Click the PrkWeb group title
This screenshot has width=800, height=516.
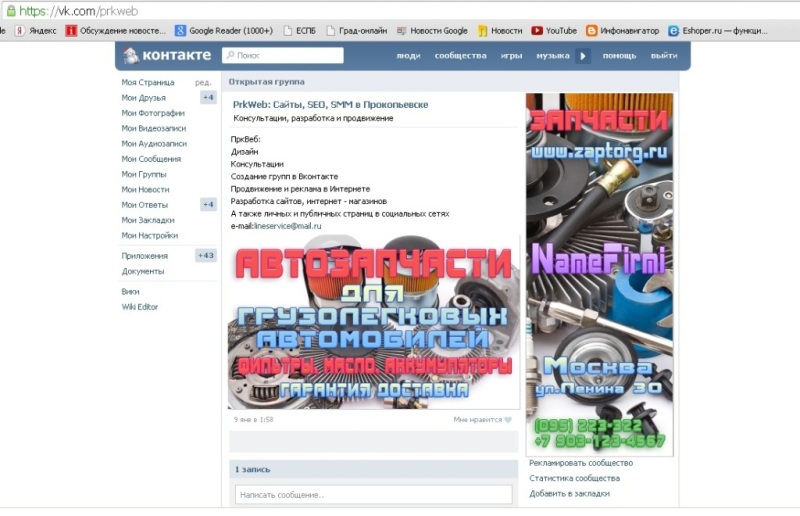pos(331,105)
